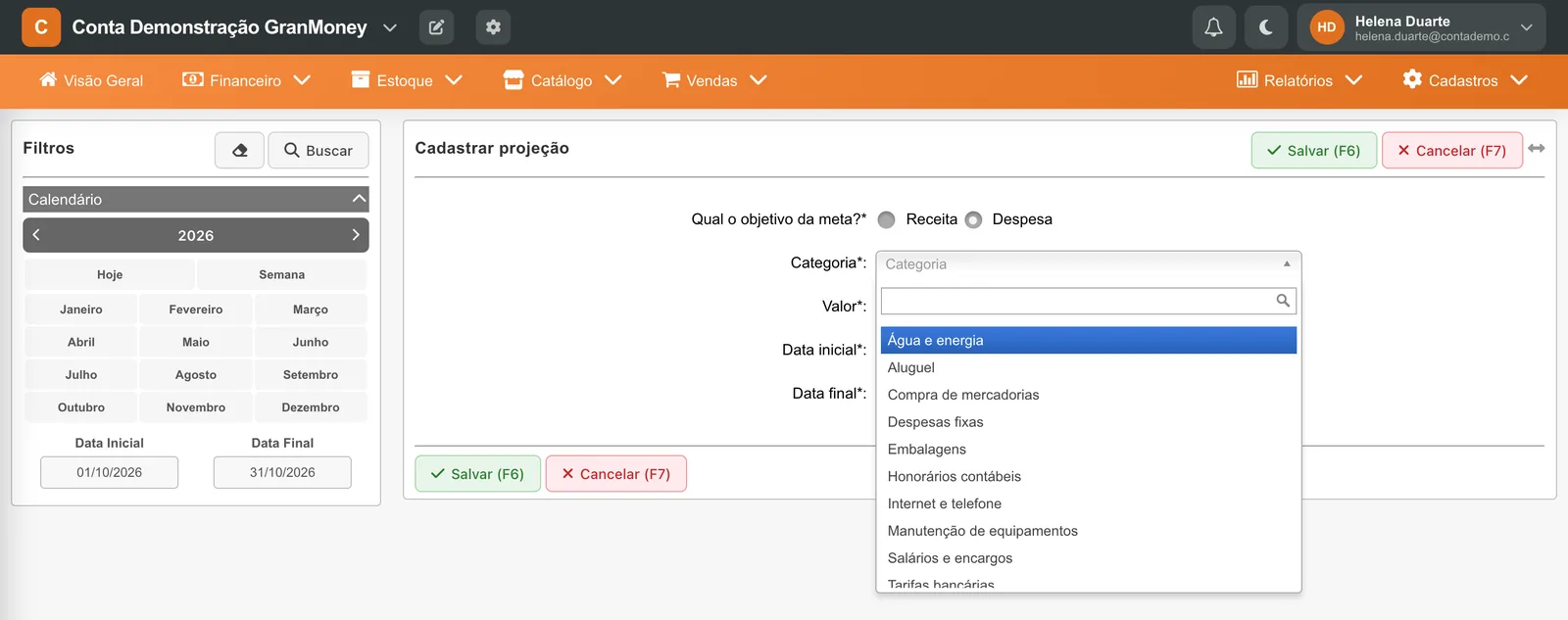The height and width of the screenshot is (620, 1568).
Task: Filter by Fevereiro
Action: 196,310
